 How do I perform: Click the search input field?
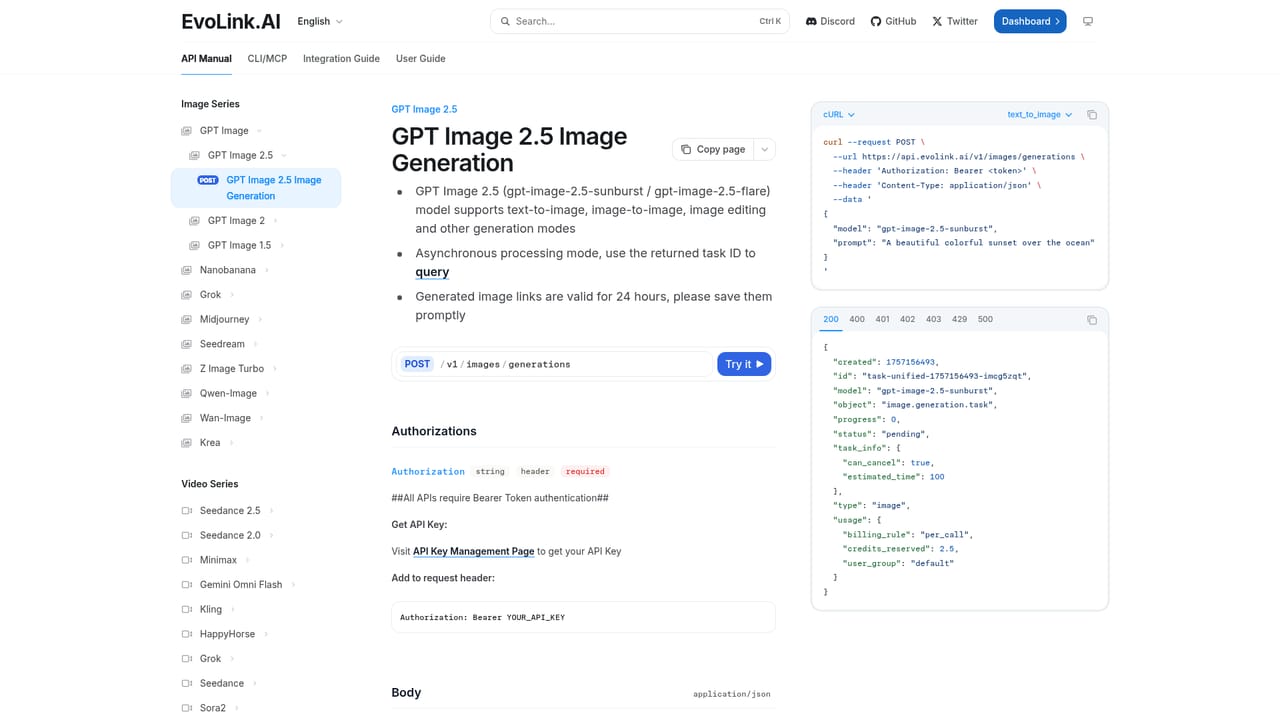tap(639, 21)
